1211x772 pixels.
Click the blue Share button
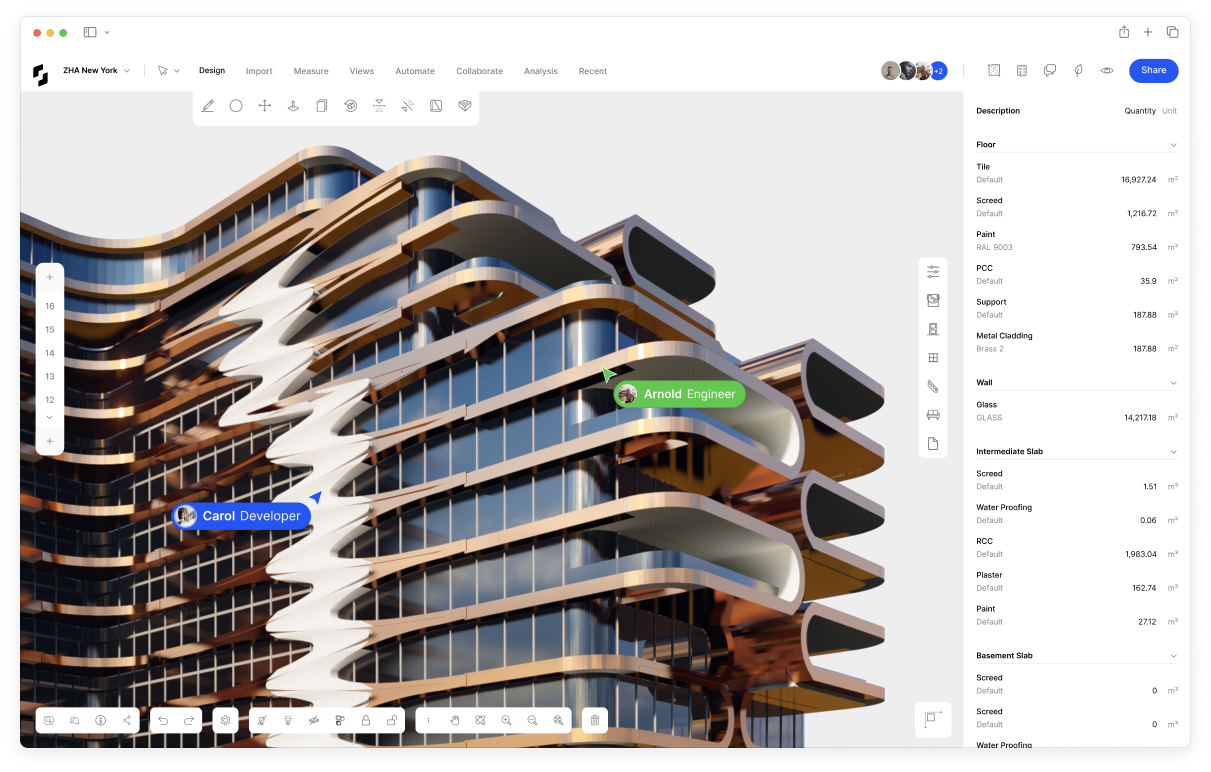click(1153, 71)
